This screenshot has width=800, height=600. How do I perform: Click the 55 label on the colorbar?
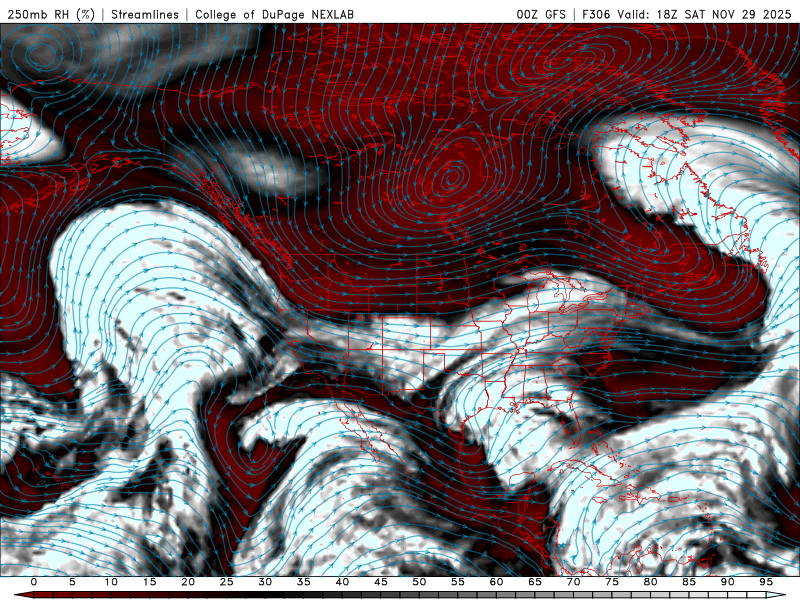tap(458, 582)
